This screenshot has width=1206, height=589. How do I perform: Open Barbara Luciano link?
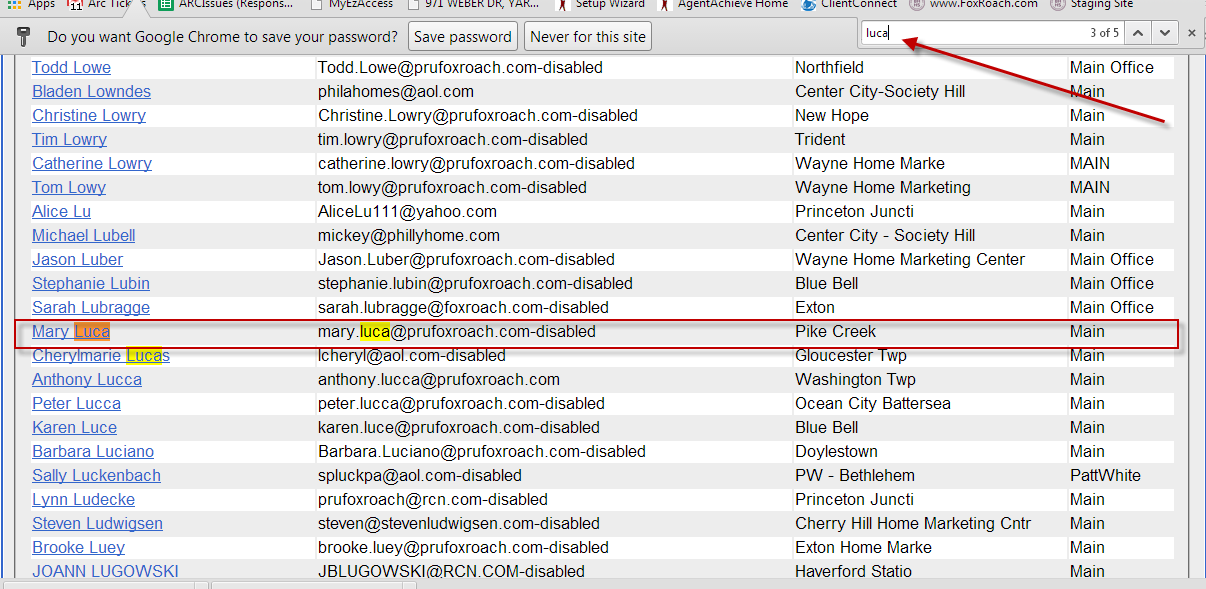[93, 451]
